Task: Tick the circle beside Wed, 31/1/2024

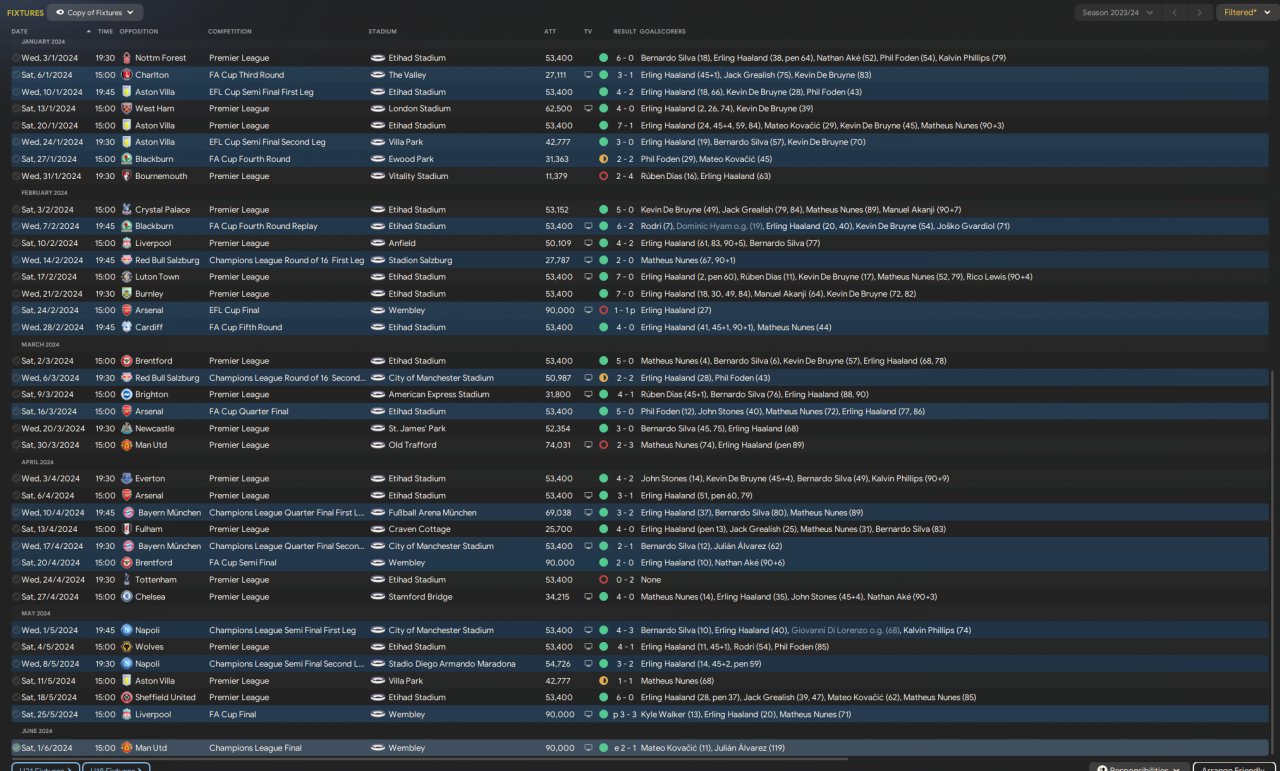Action: [x=16, y=176]
